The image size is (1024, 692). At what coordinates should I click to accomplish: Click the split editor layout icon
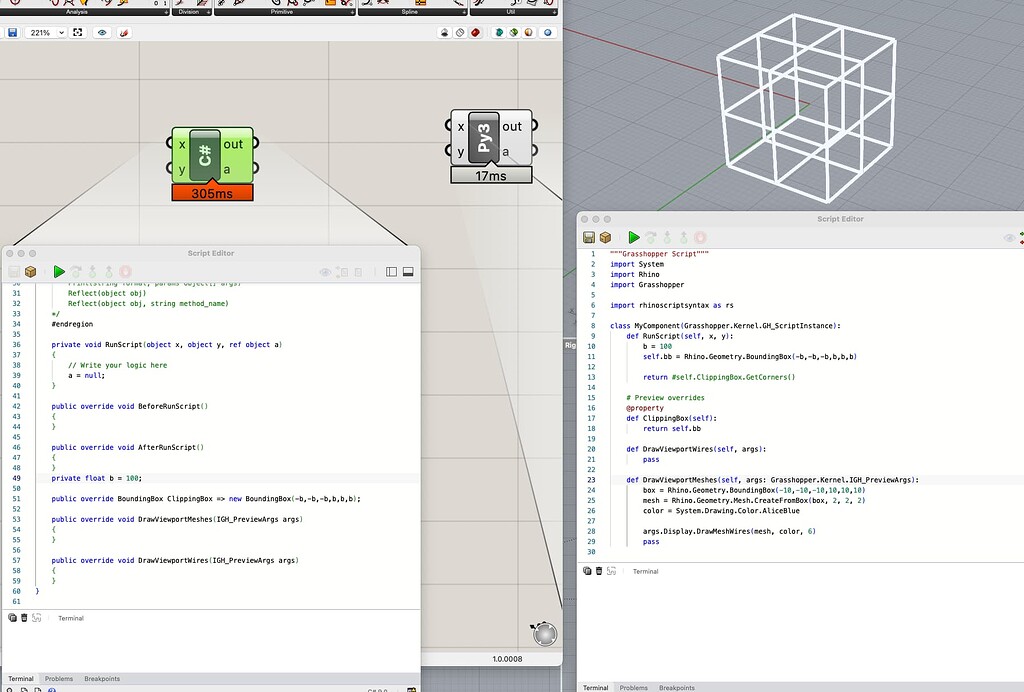pos(390,272)
